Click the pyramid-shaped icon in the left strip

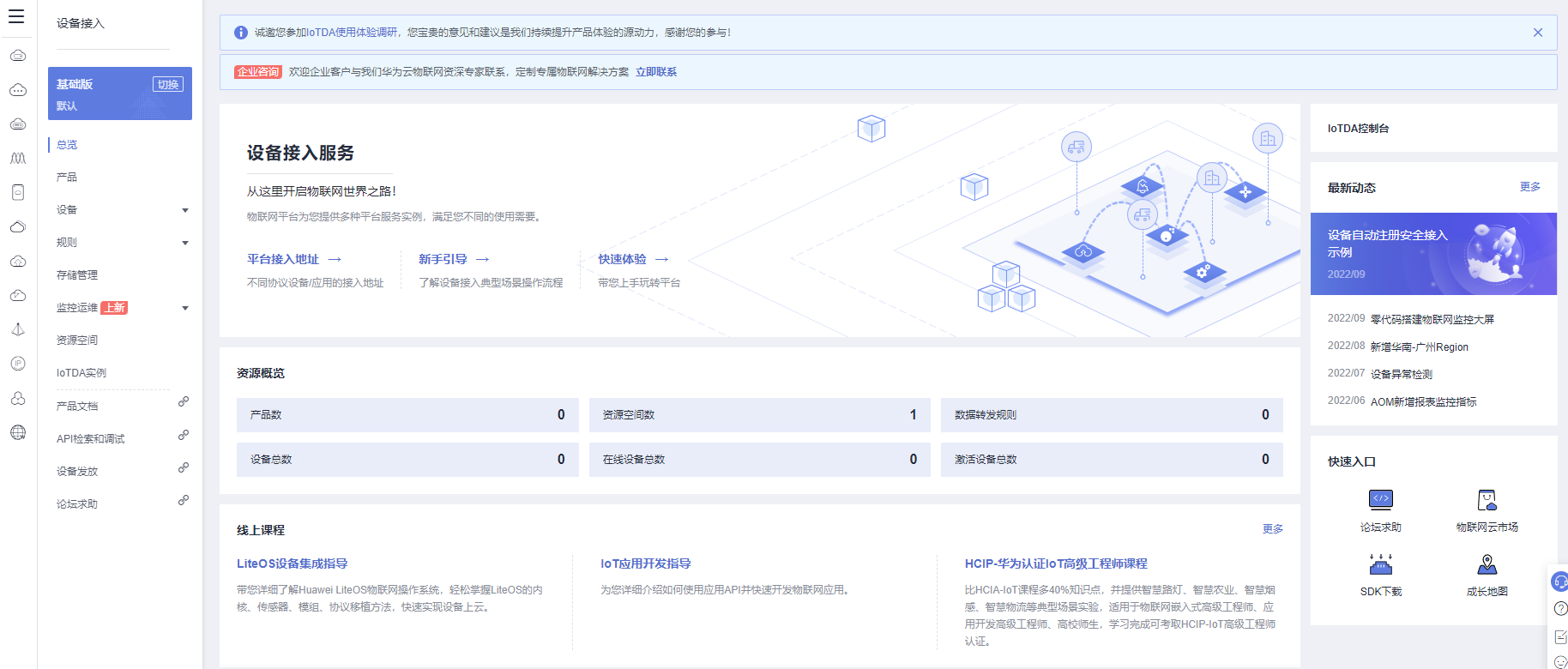coord(18,329)
